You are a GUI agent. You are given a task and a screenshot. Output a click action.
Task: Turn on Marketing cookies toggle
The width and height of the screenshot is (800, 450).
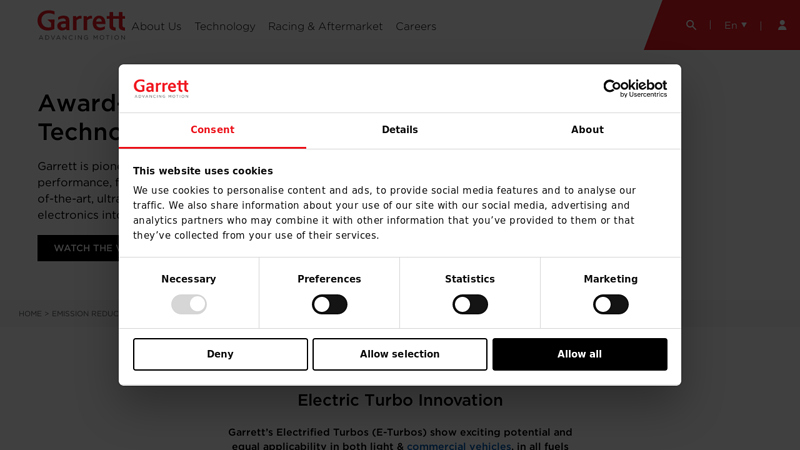click(610, 304)
